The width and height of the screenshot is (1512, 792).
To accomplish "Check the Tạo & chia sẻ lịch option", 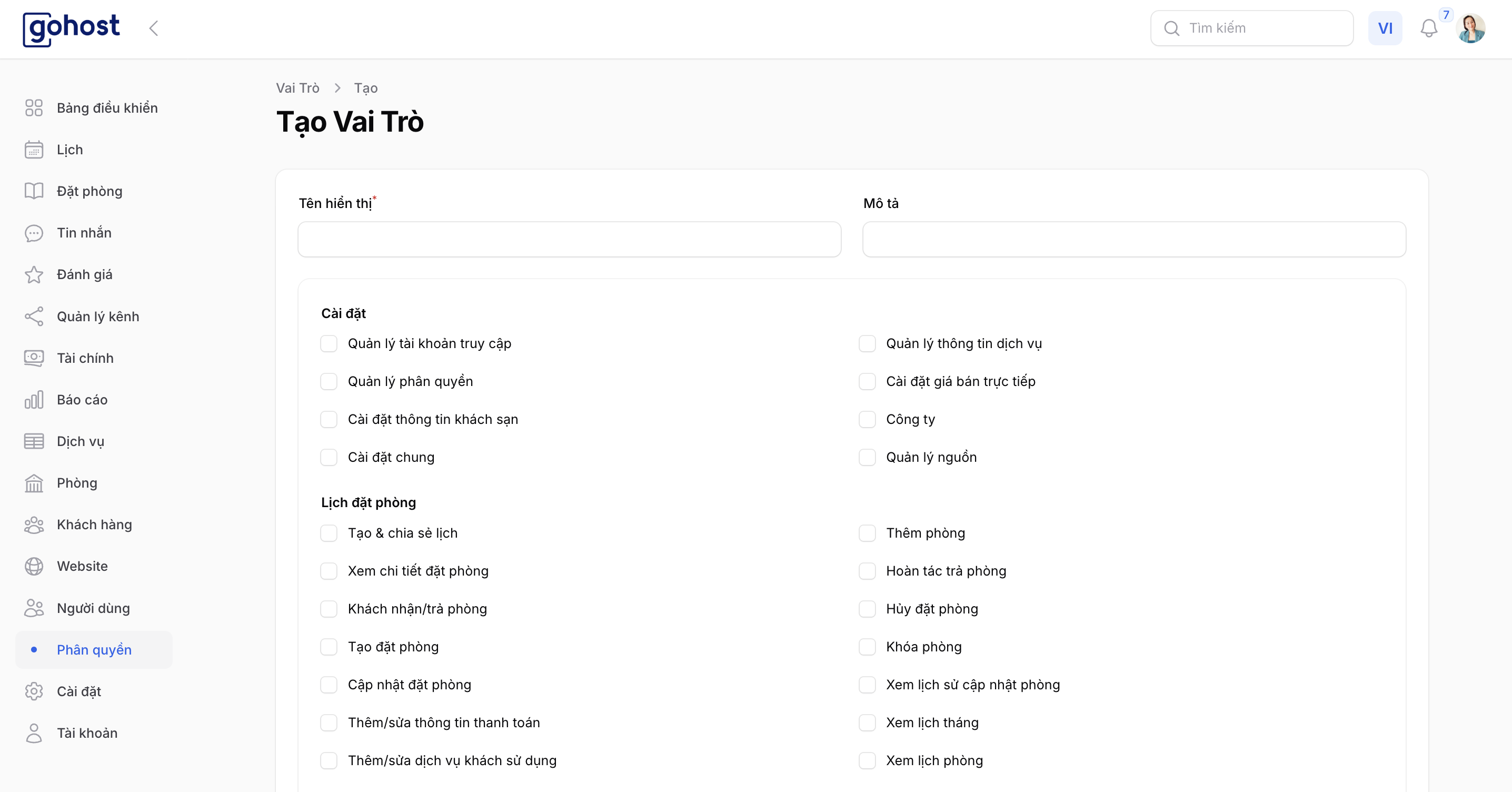I will tap(329, 533).
